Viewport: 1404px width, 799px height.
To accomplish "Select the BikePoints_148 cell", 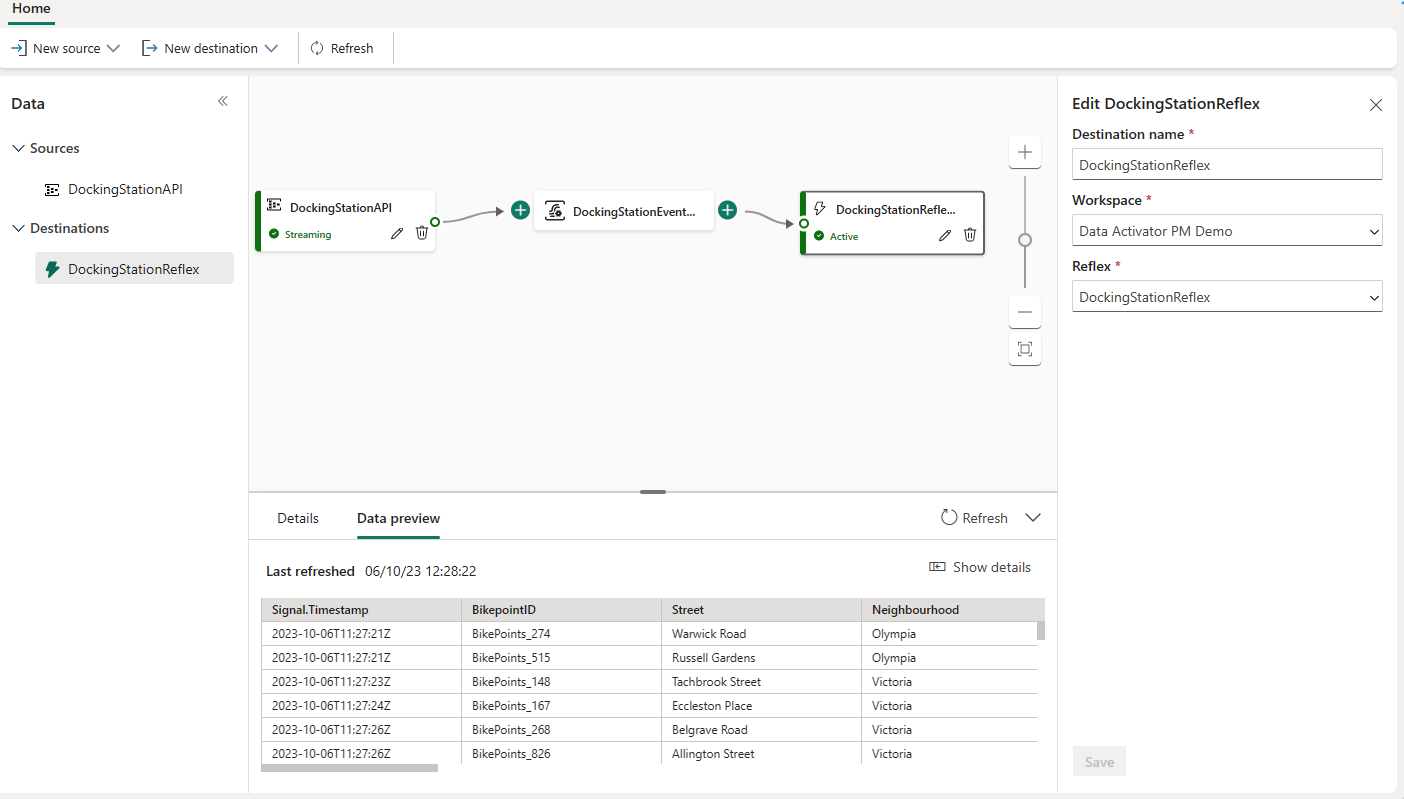I will [x=561, y=682].
